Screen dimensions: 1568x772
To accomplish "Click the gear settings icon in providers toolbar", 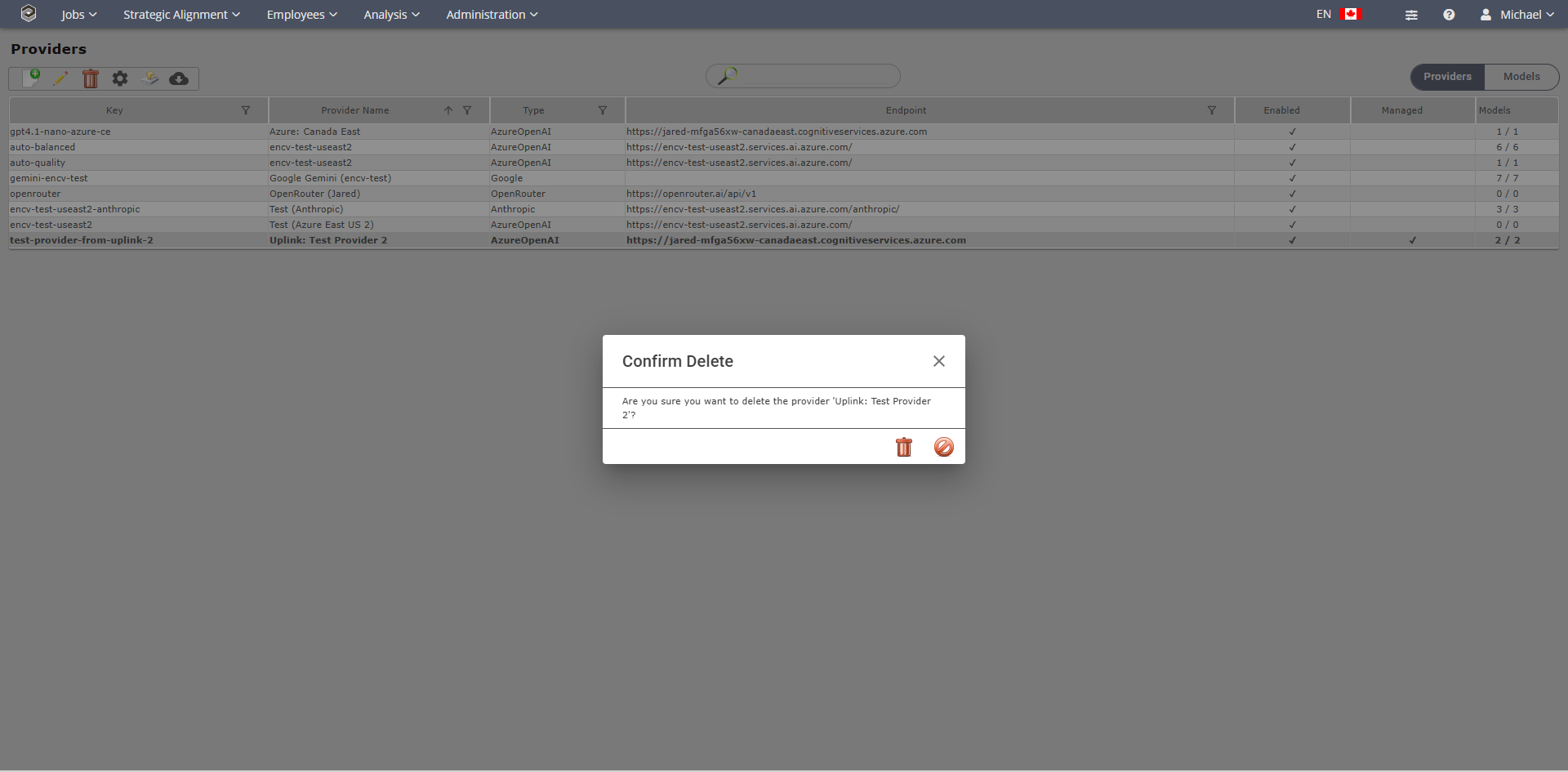I will tap(120, 78).
